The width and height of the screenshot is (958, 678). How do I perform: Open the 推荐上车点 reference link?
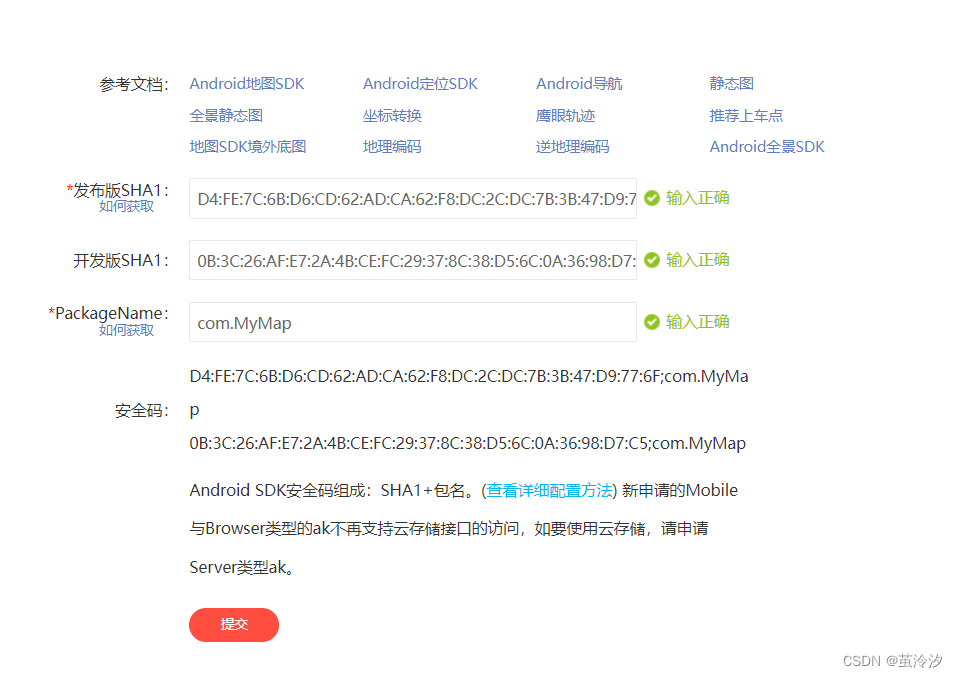click(x=746, y=115)
